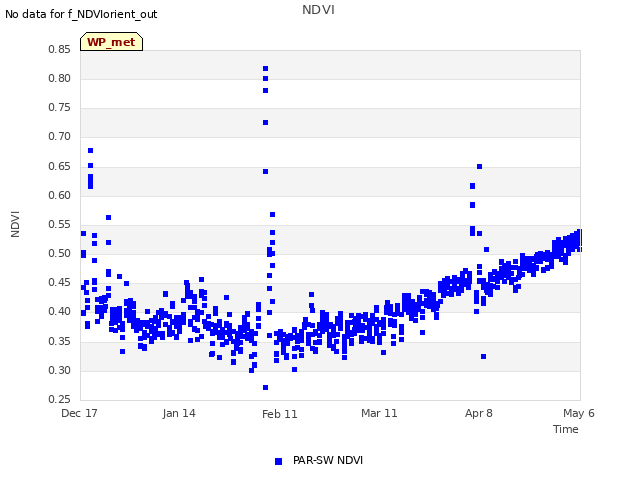This screenshot has width=640, height=480.
Task: Click the 0.35 y-axis tick label
Action: [x=60, y=341]
